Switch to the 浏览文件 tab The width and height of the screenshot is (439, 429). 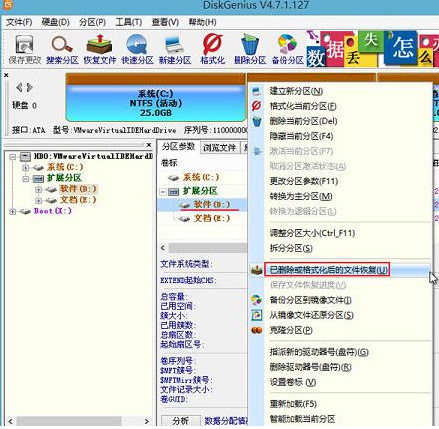pos(220,147)
